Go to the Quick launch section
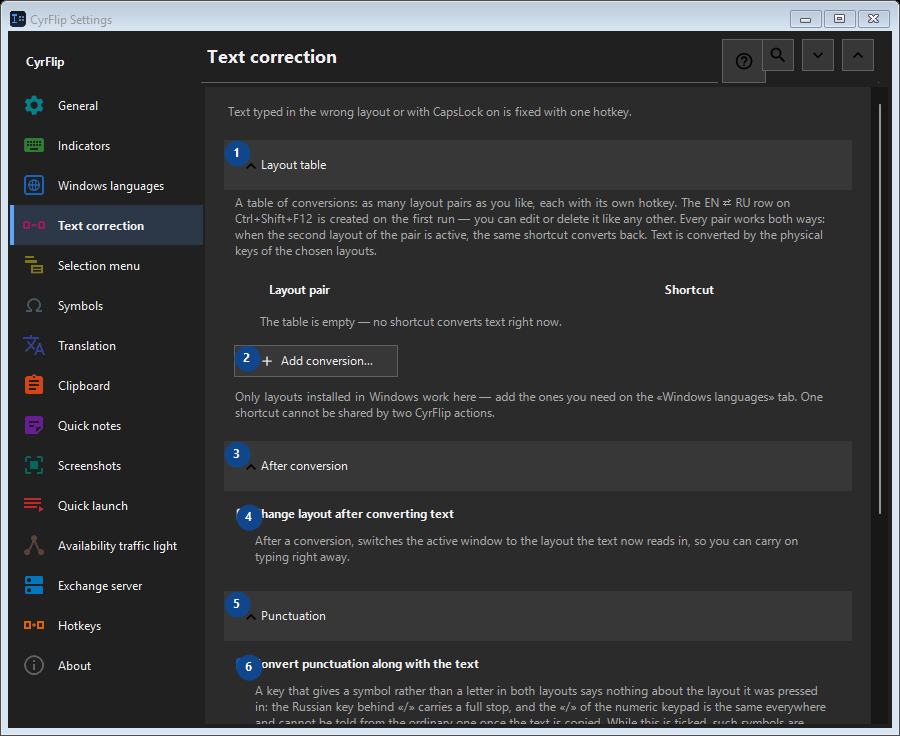Screen dimensions: 900x736 tap(107, 506)
